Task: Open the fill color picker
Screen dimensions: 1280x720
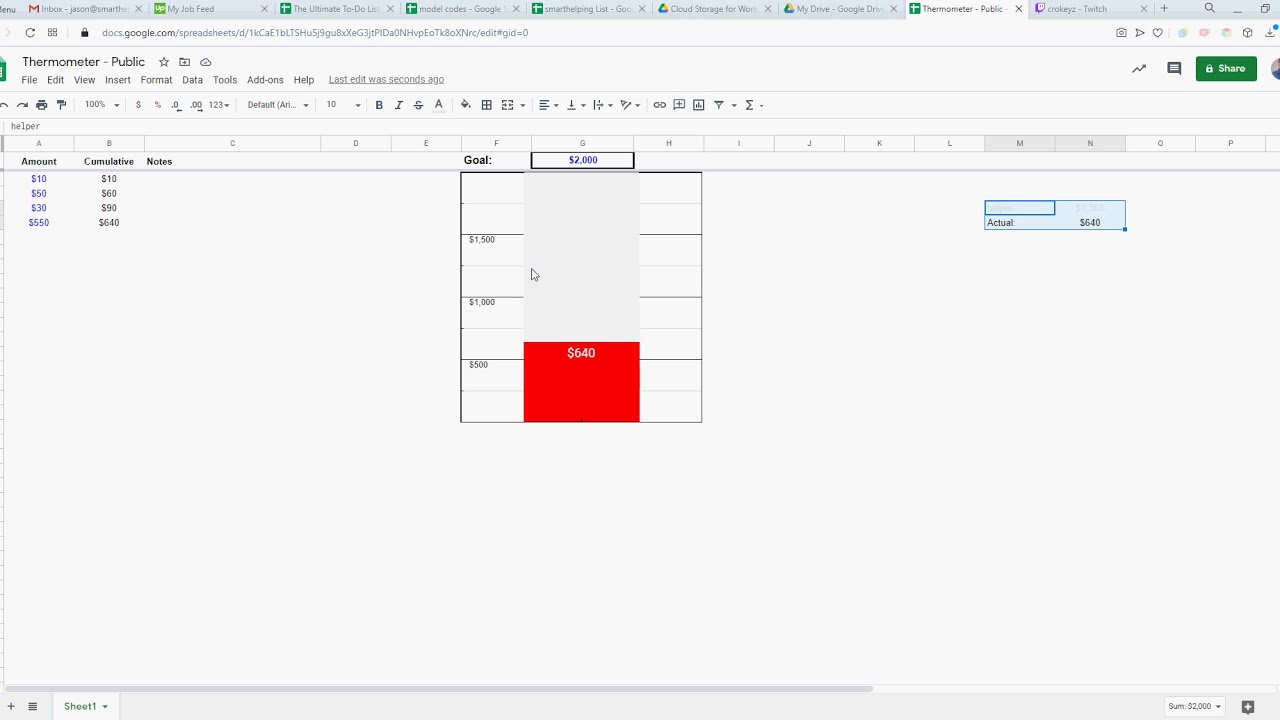Action: (465, 105)
